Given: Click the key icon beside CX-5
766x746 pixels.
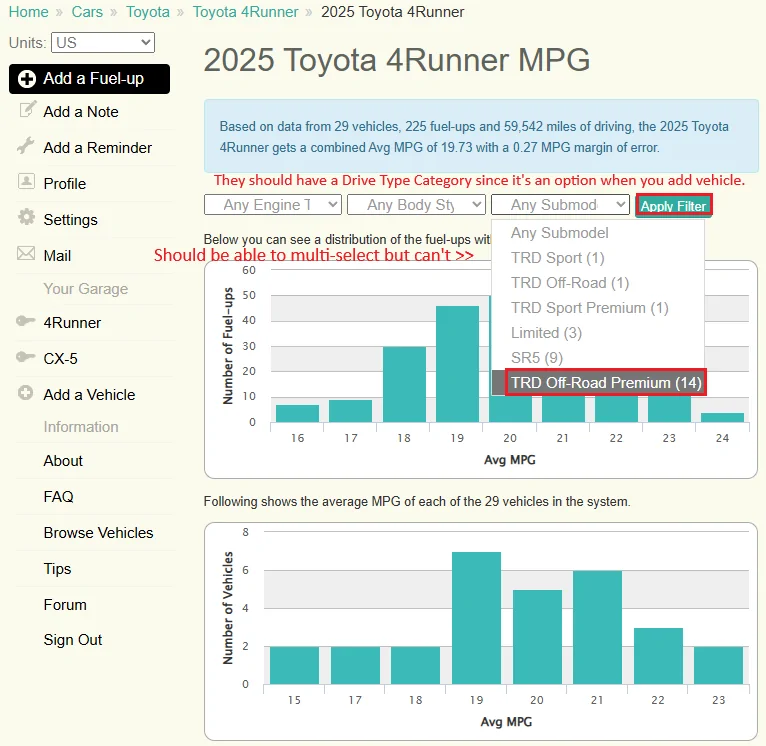Looking at the screenshot, I should point(25,357).
